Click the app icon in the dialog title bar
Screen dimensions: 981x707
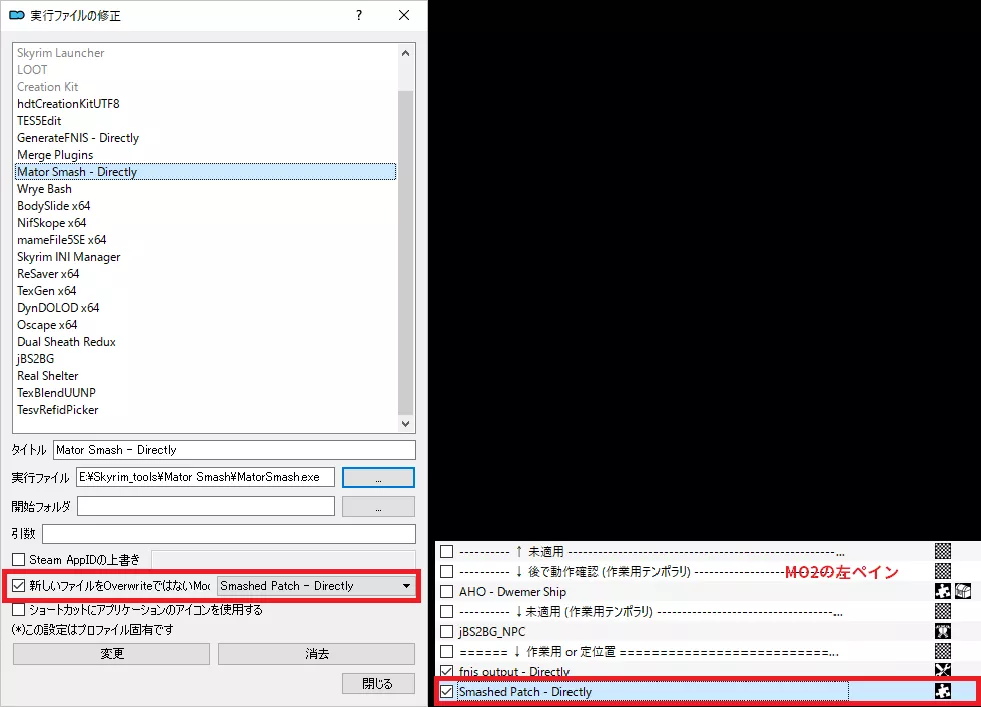pyautogui.click(x=17, y=15)
